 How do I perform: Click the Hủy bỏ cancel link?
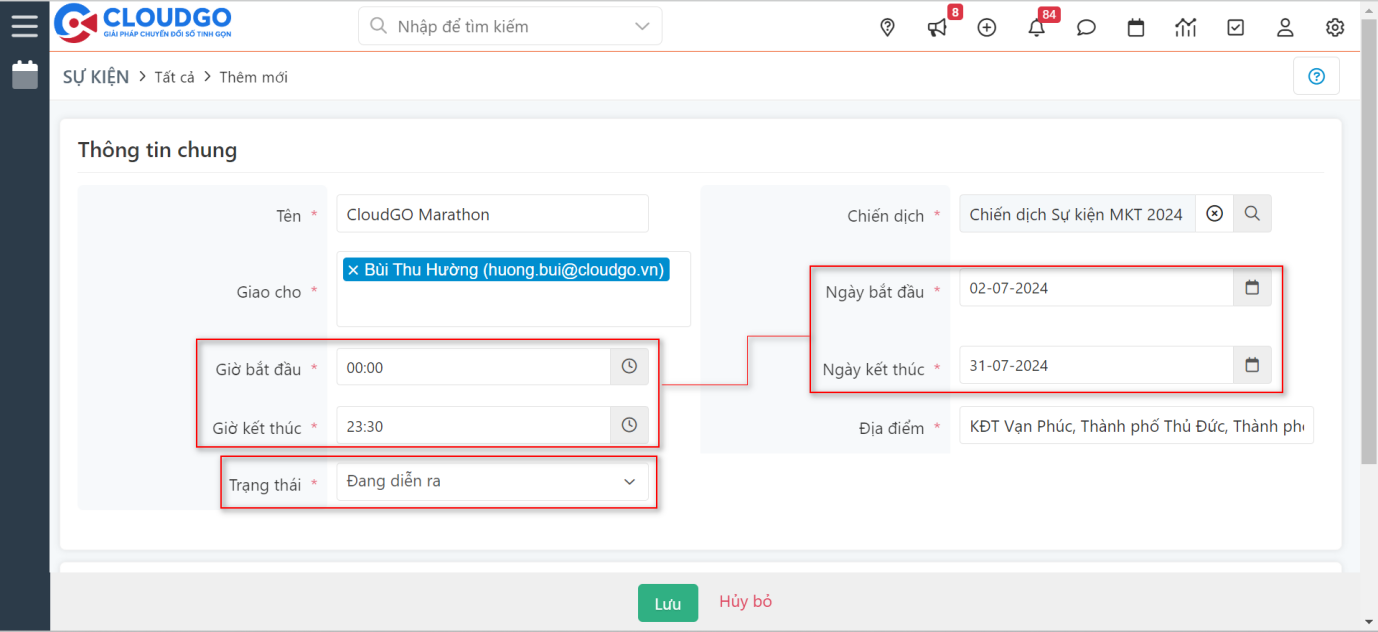[745, 603]
